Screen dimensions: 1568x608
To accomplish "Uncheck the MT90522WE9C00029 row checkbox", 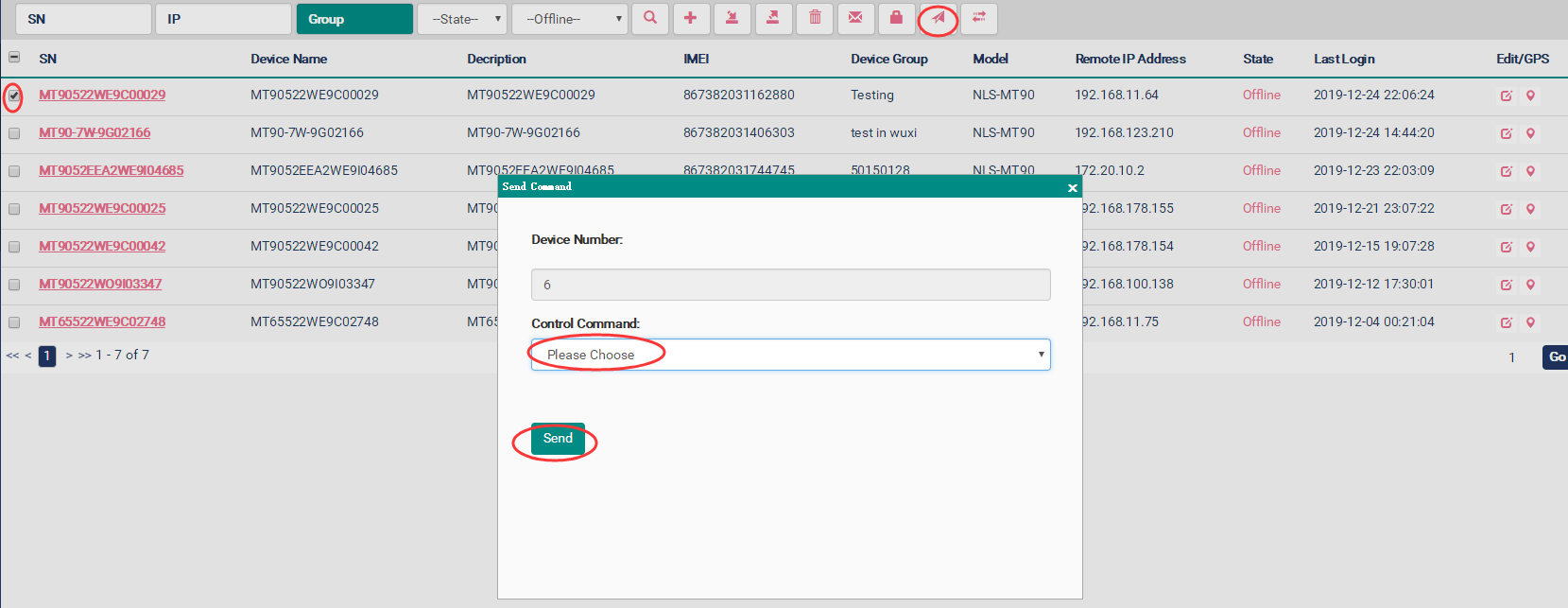I will (x=14, y=96).
